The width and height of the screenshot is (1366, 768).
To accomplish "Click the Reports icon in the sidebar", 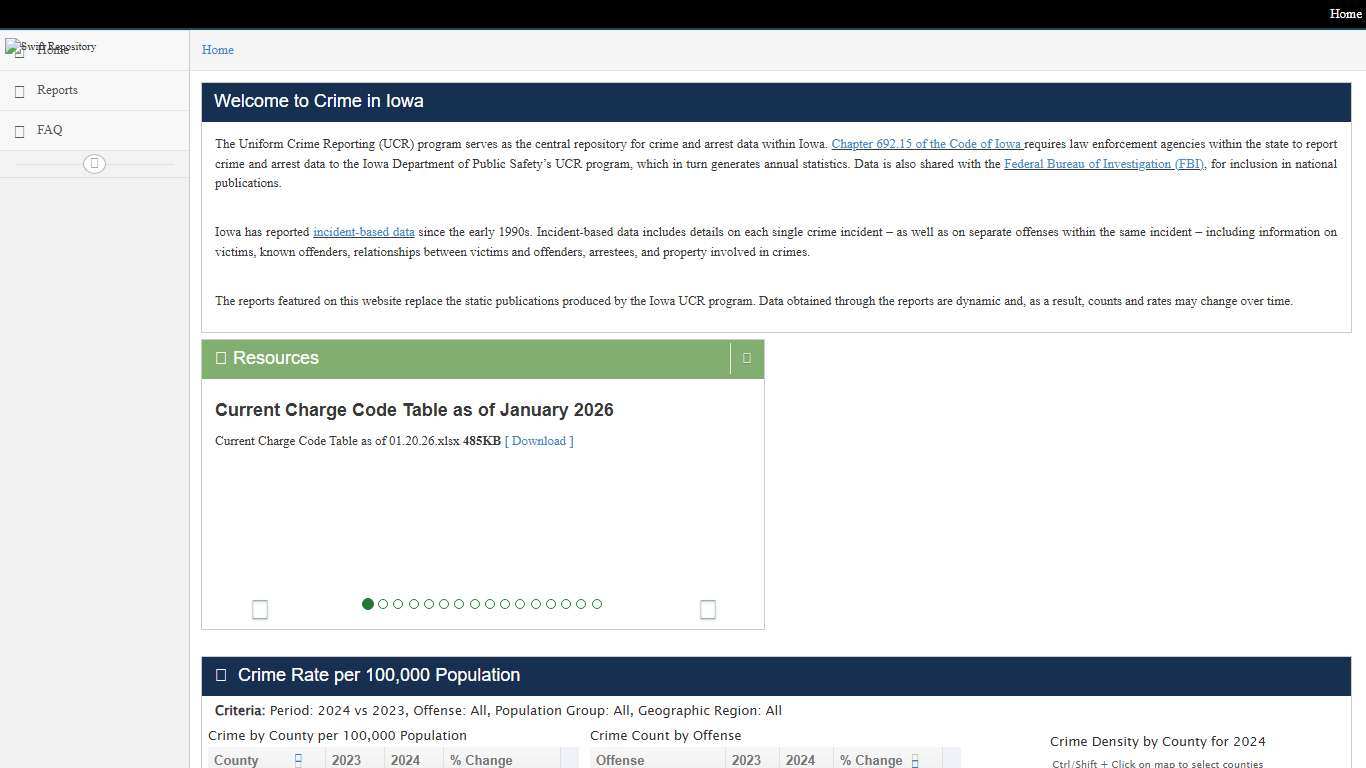I will tap(19, 91).
